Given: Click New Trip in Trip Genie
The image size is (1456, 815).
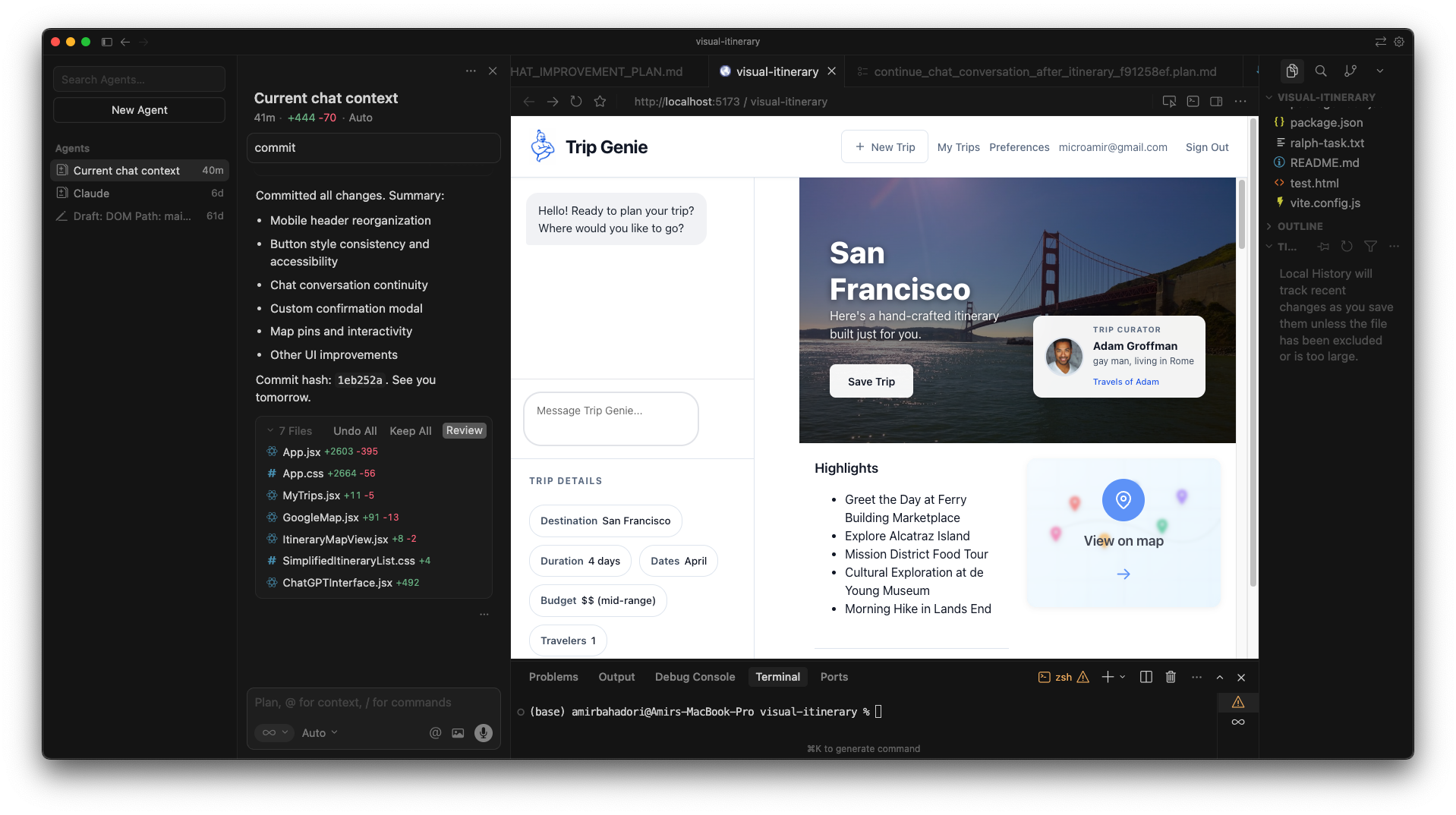Looking at the screenshot, I should pos(884,146).
